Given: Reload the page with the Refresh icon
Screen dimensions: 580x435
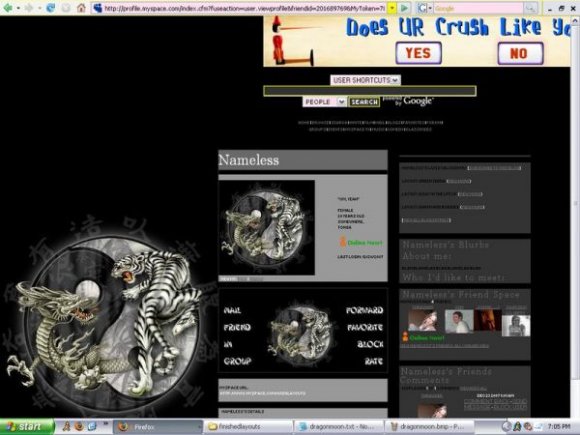Looking at the screenshot, I should [50, 8].
